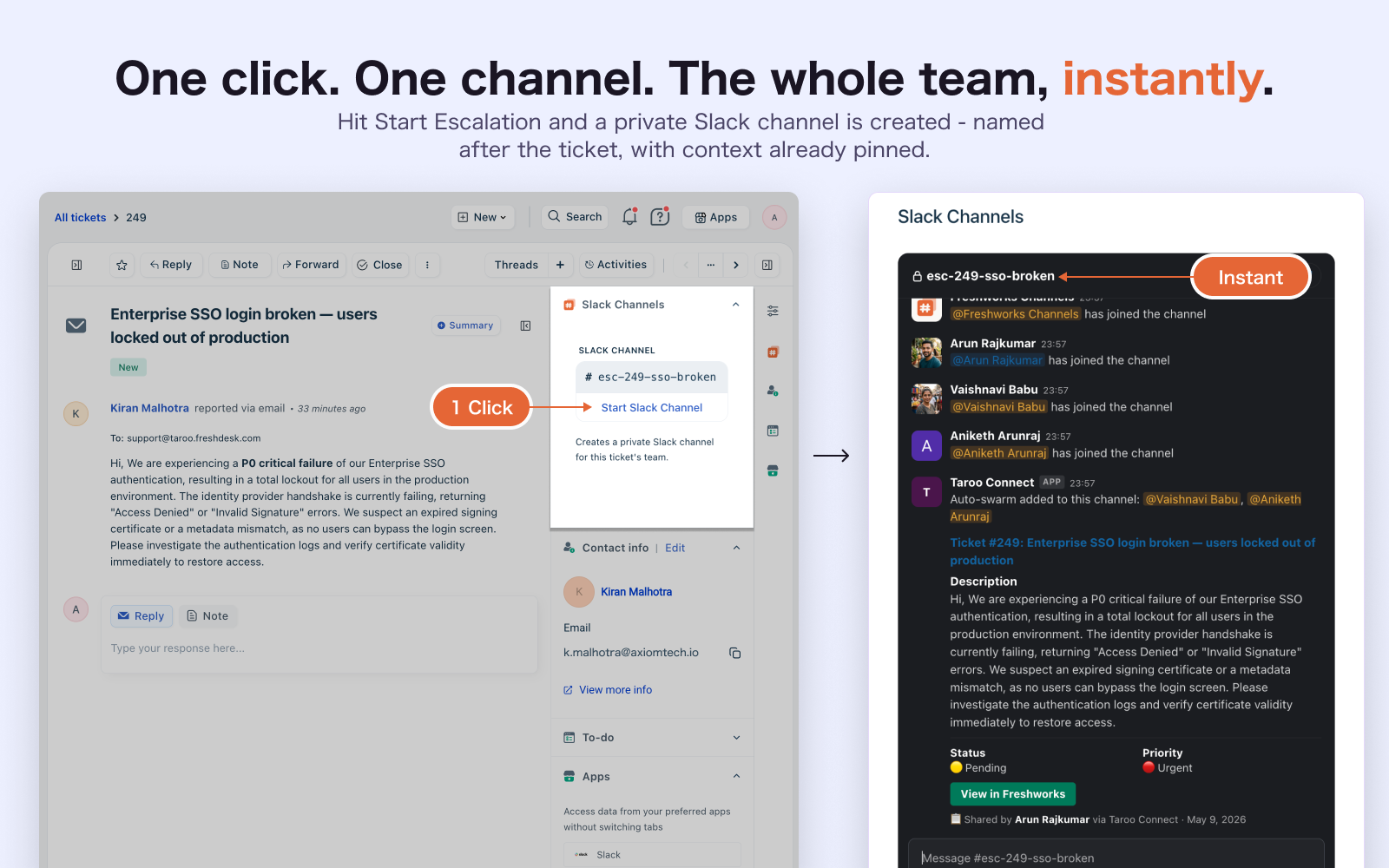The width and height of the screenshot is (1389, 868).
Task: Open the Threads view
Action: tap(517, 265)
